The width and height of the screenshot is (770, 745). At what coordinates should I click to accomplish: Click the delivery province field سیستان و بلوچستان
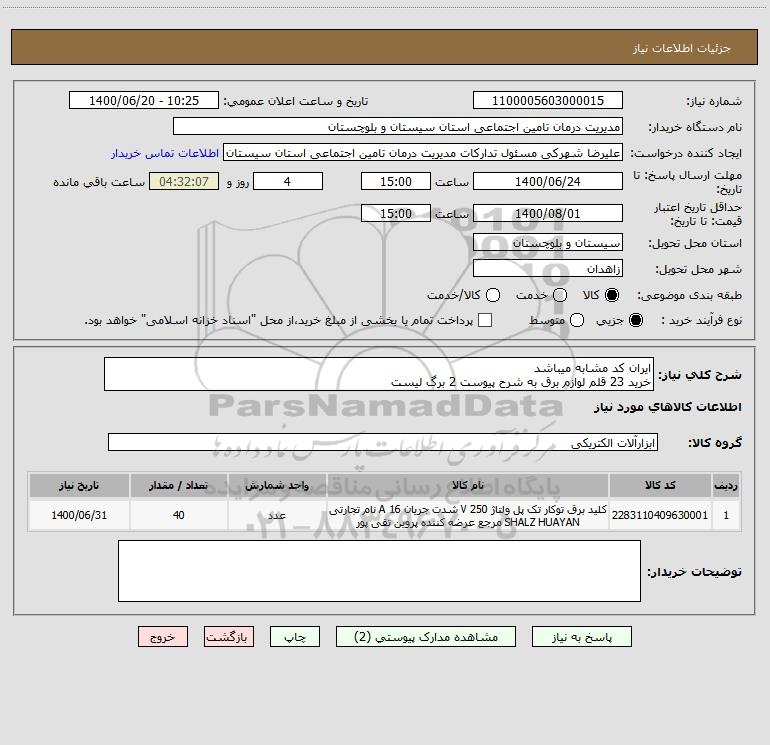[x=548, y=243]
